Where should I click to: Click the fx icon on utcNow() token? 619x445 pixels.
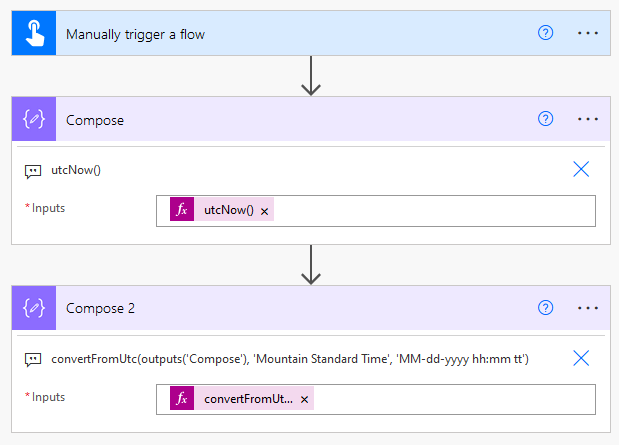(182, 210)
